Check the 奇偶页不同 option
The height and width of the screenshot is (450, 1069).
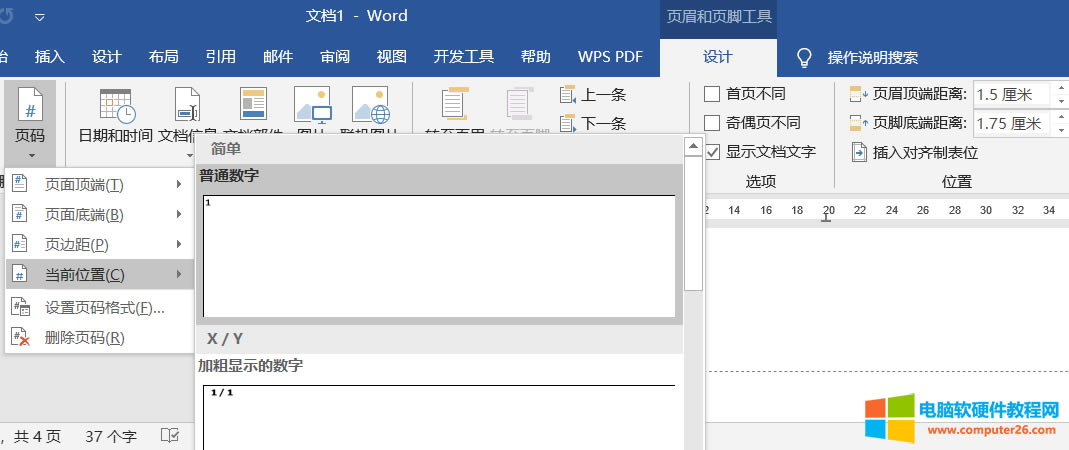coord(713,123)
